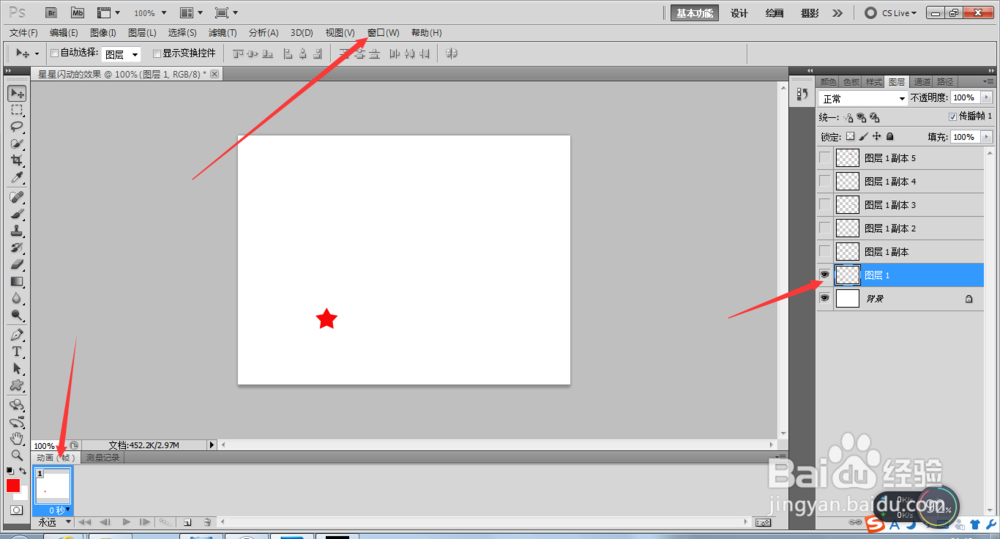The width and height of the screenshot is (1000, 539).
Task: Open the 窗口(W) menu
Action: (x=383, y=33)
